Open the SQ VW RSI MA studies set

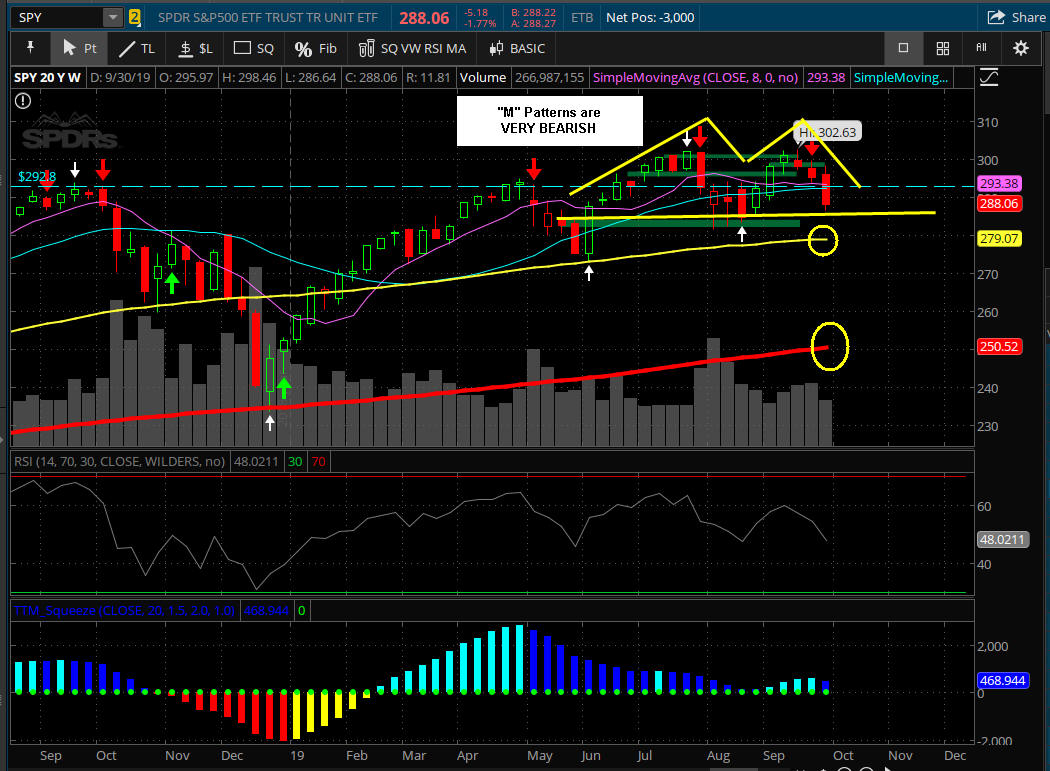point(411,48)
